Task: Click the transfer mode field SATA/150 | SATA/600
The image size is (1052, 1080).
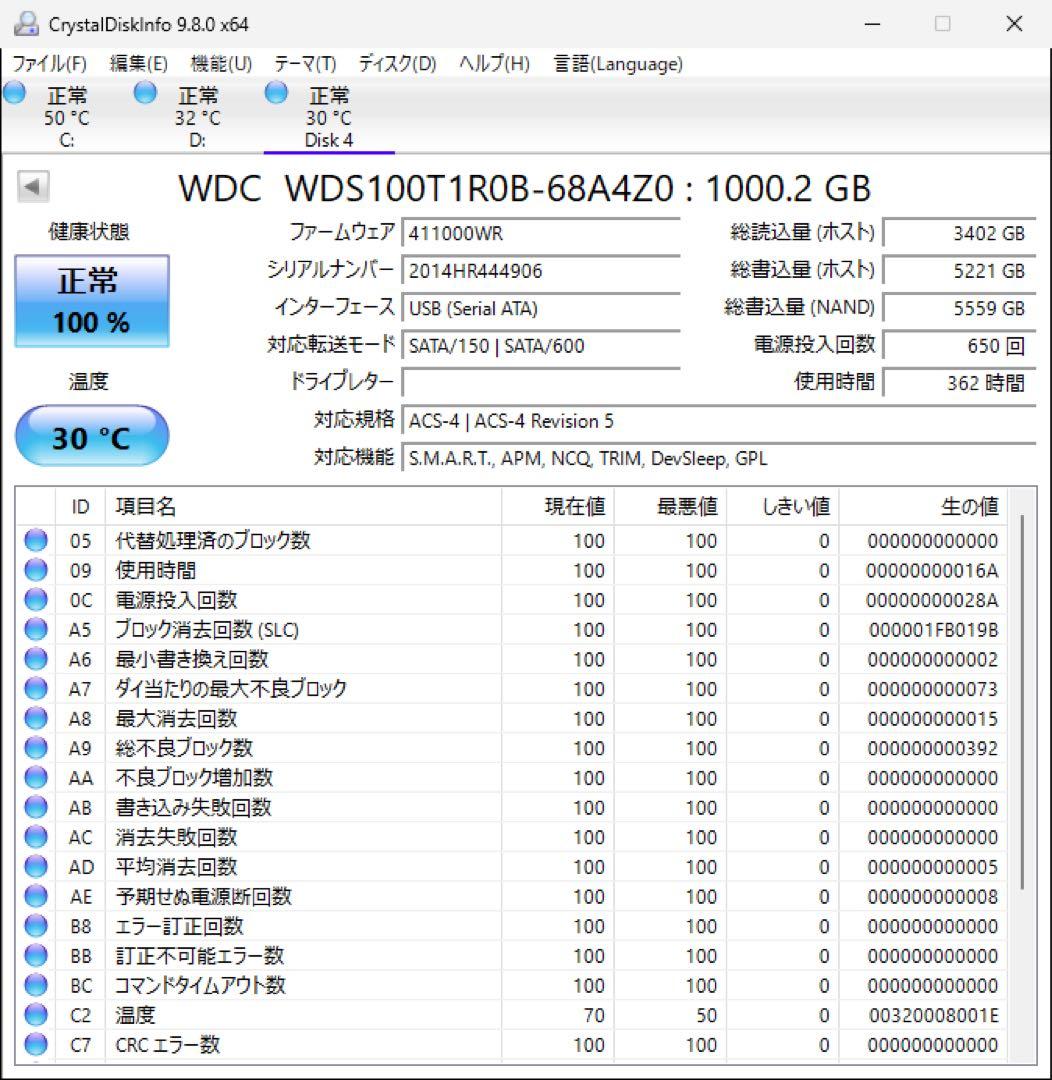Action: (x=542, y=345)
